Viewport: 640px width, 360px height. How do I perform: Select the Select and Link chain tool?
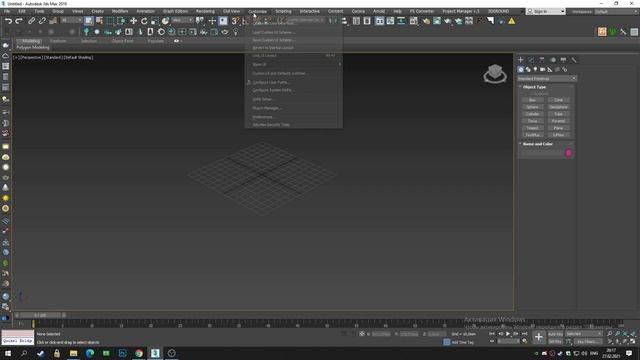(x=31, y=21)
